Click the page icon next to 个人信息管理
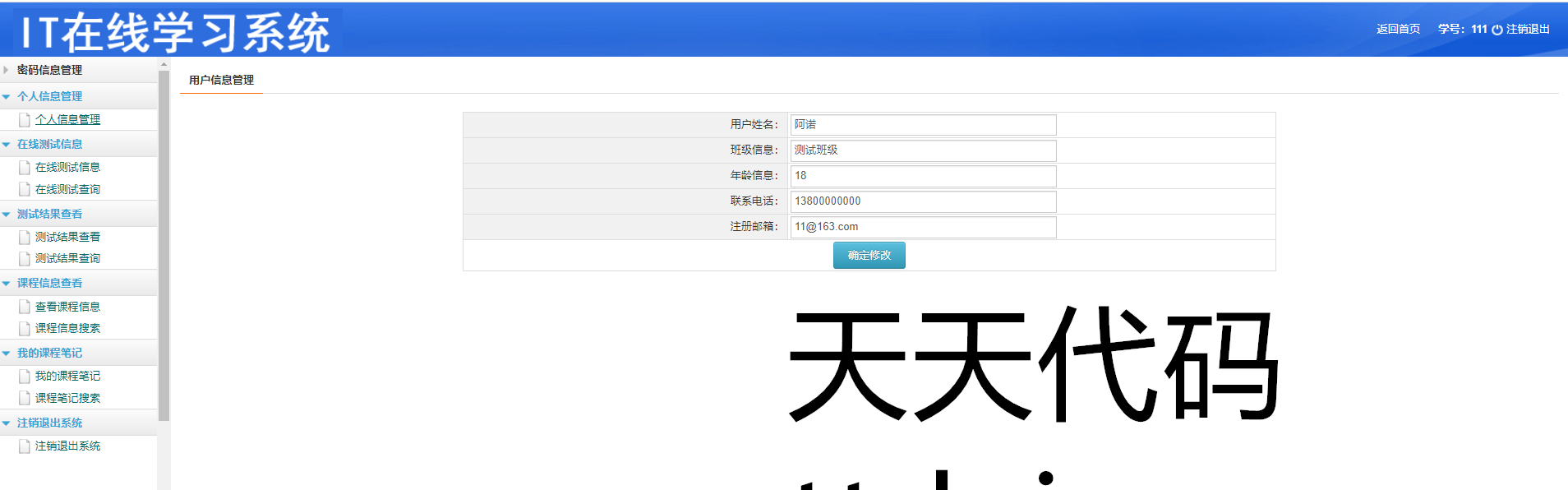 click(x=25, y=120)
